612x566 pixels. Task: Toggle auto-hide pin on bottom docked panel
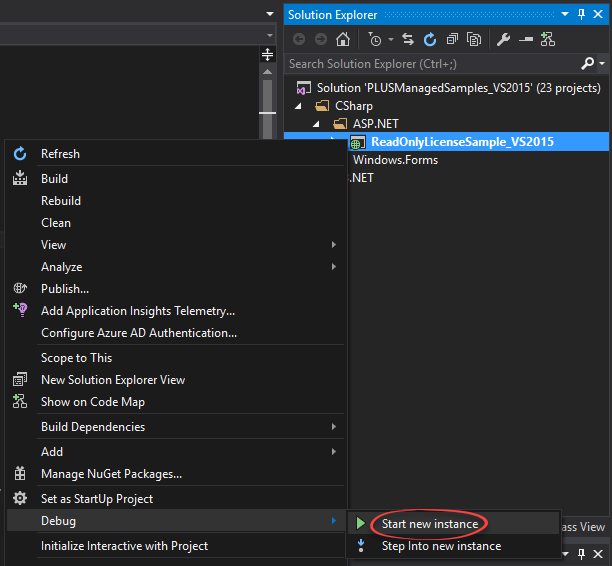pos(582,554)
